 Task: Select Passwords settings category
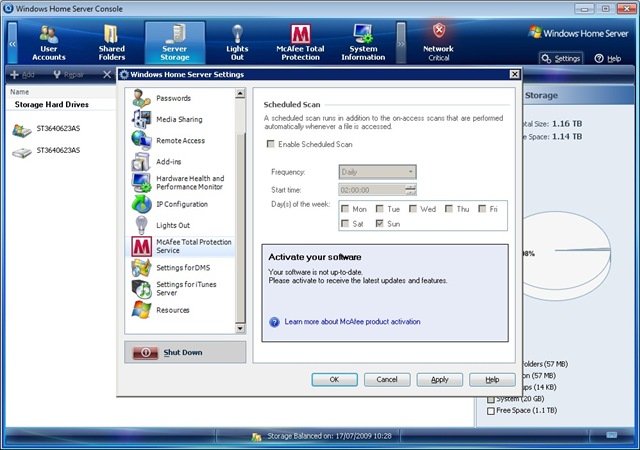pos(180,98)
